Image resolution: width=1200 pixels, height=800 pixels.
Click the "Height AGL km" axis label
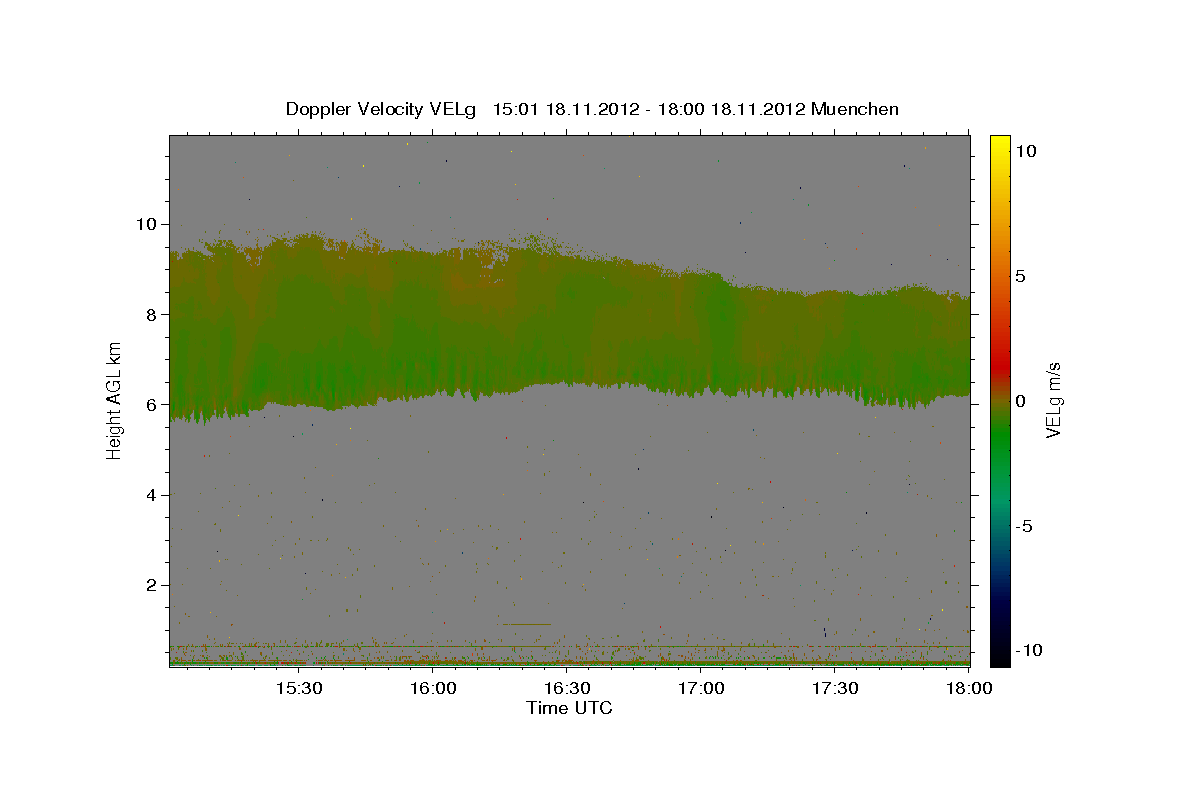coord(114,400)
